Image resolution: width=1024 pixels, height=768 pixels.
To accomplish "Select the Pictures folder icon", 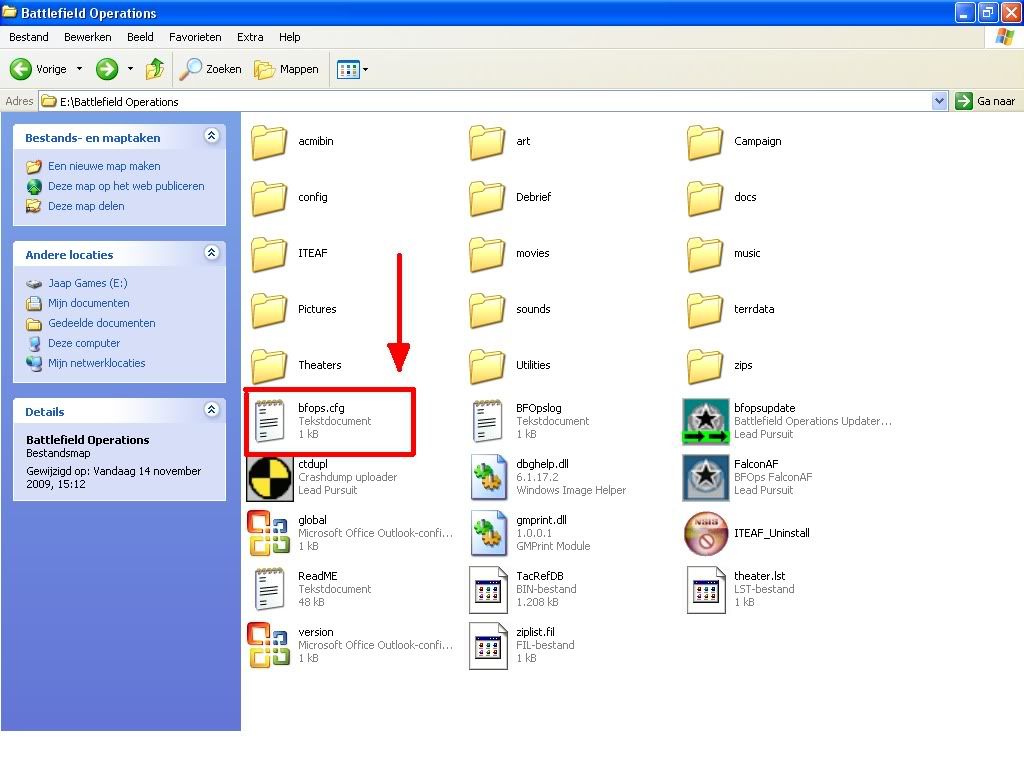I will pyautogui.click(x=269, y=310).
